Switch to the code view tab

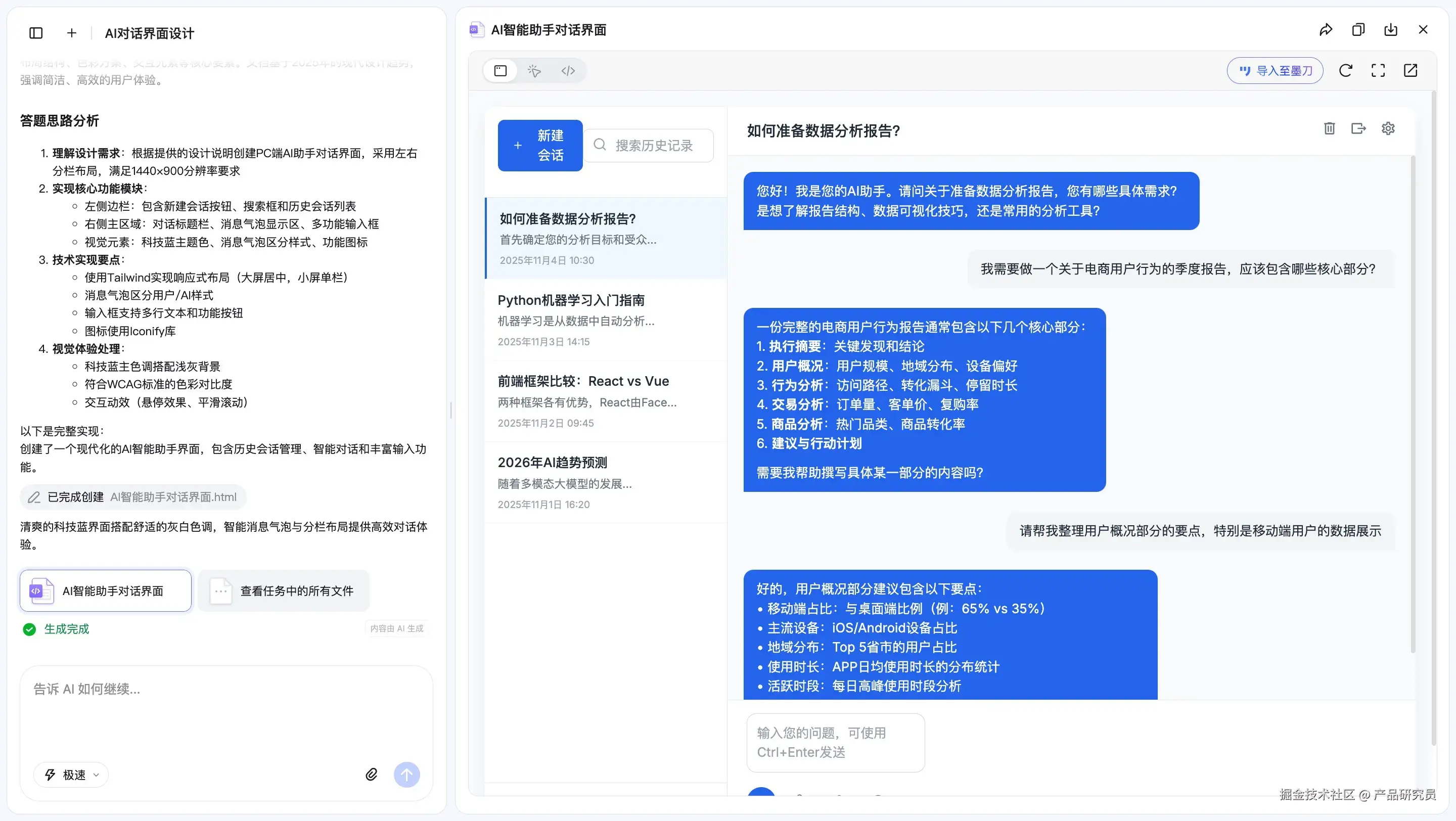click(568, 71)
